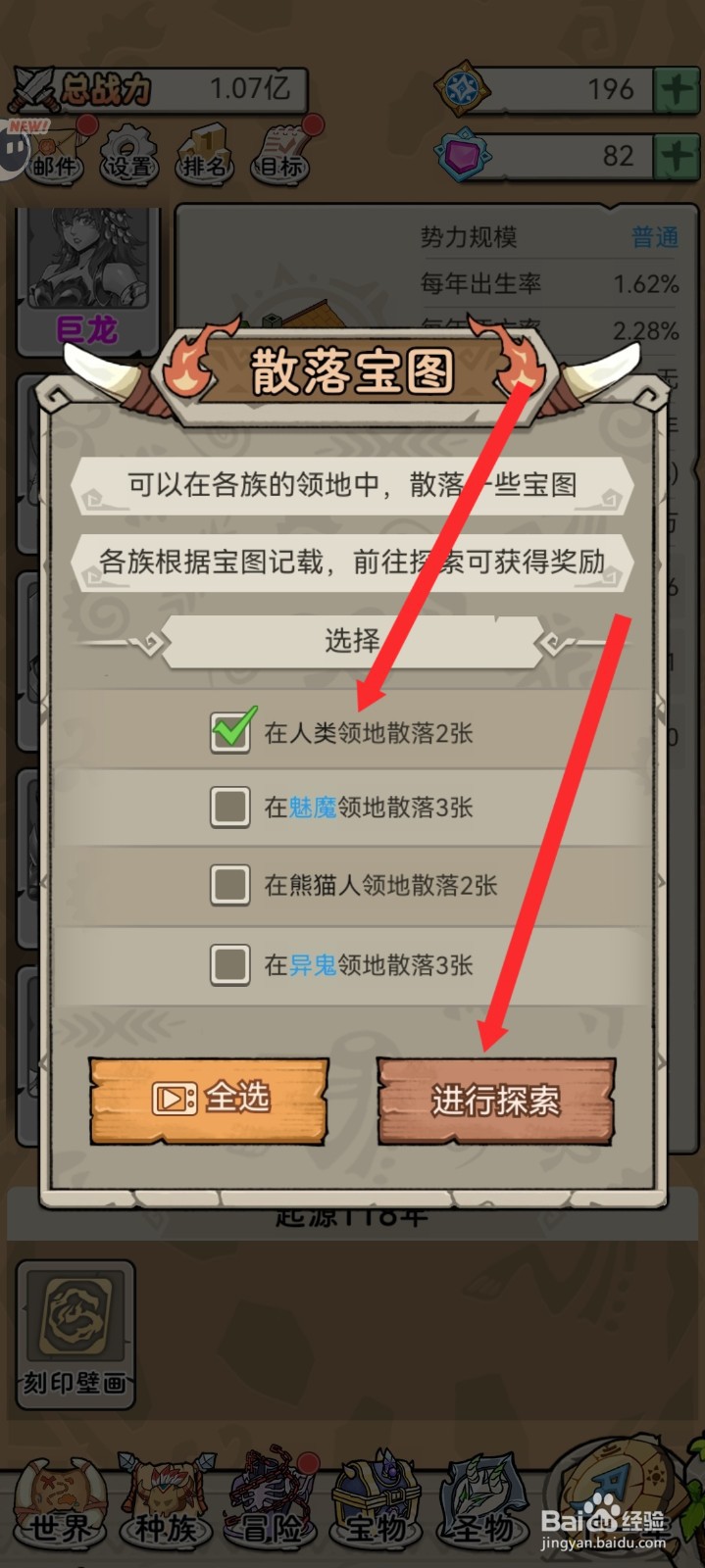
Task: Click the 进行探索 explore button
Action: 496,1101
